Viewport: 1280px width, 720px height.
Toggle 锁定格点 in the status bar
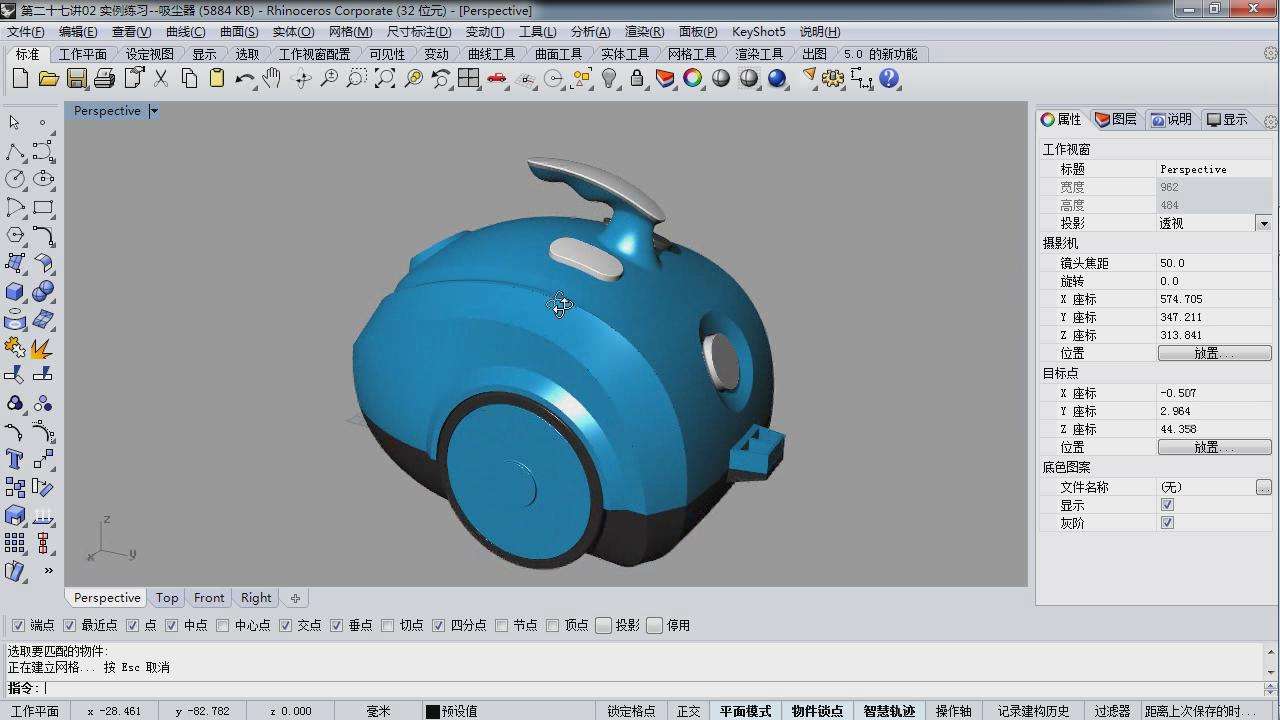tap(631, 711)
